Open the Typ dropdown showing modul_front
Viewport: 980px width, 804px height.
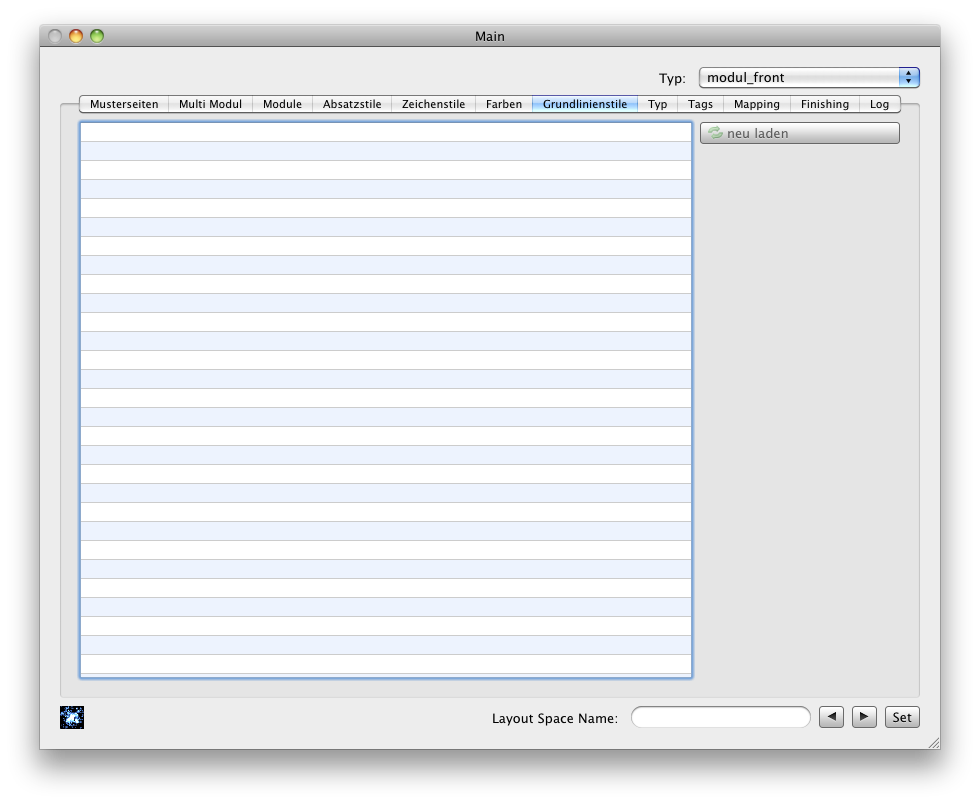click(808, 78)
